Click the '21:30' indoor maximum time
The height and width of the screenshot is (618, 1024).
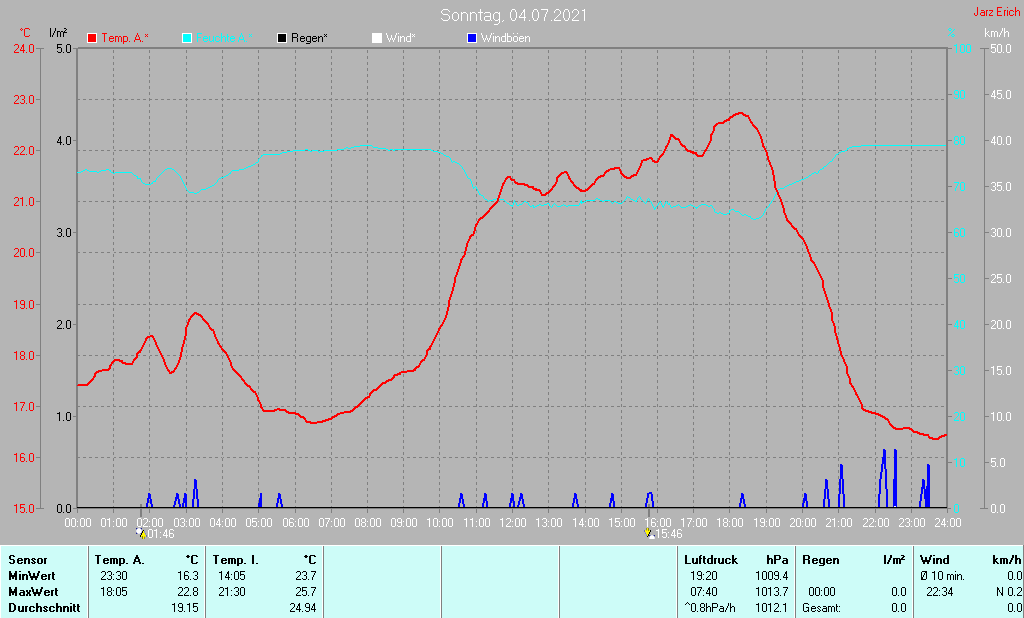[x=232, y=592]
